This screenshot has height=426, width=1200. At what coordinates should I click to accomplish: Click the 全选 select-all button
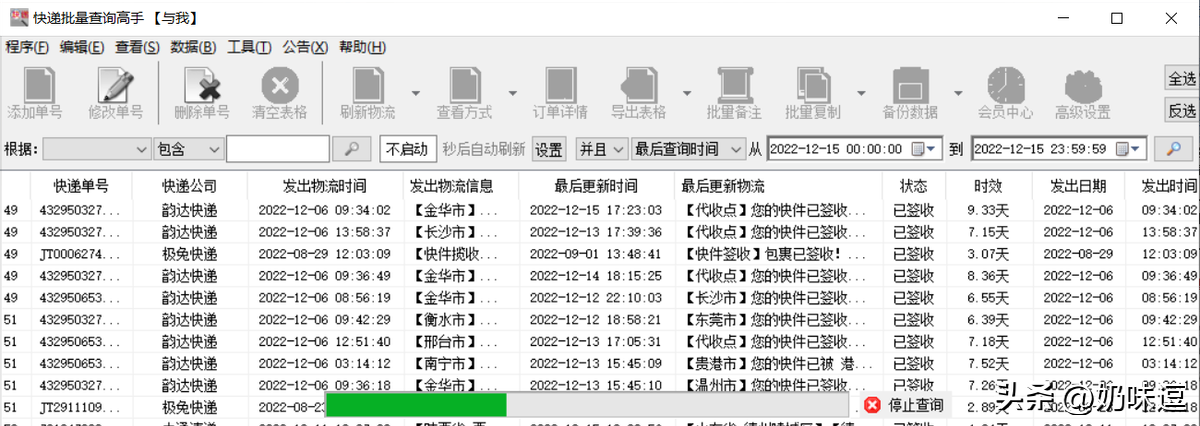point(1182,78)
